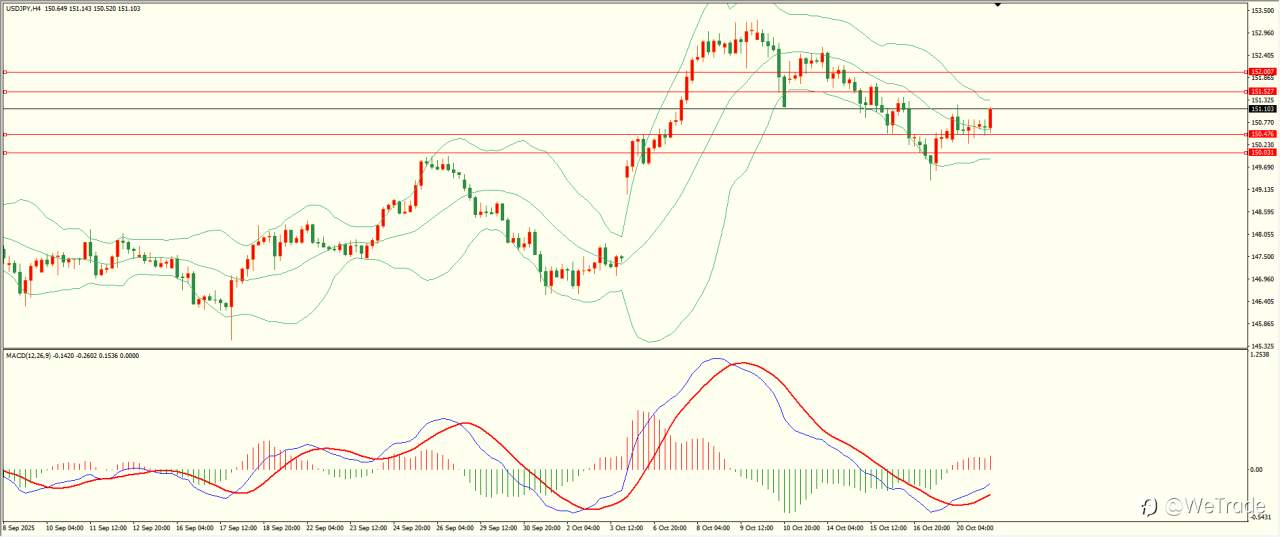Image resolution: width=1280 pixels, height=537 pixels.
Task: Click the 145.865 price scale label
Action: click(1262, 324)
